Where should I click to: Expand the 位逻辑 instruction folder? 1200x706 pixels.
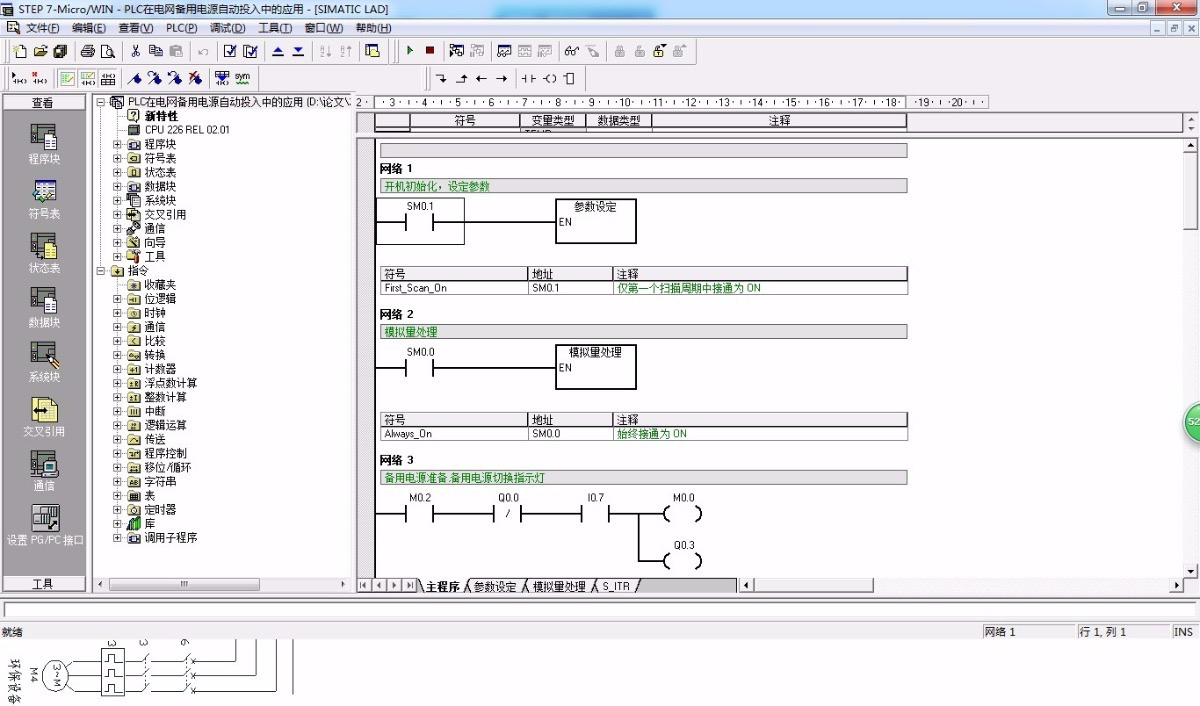[117, 299]
